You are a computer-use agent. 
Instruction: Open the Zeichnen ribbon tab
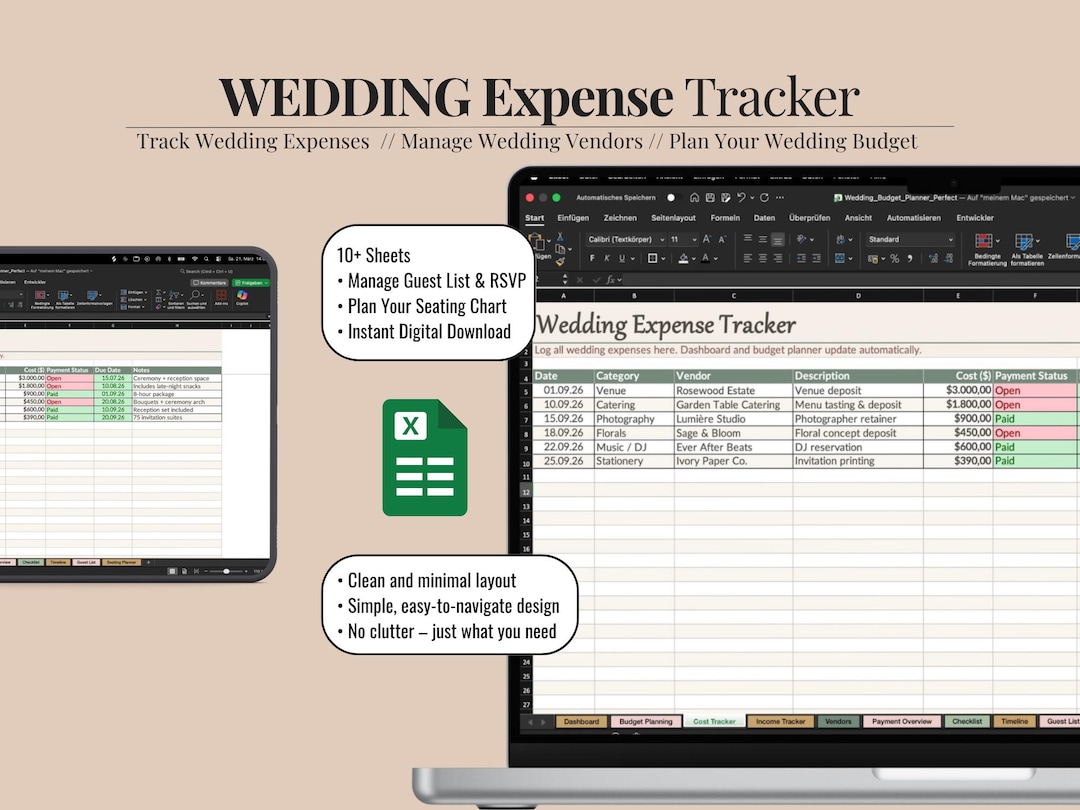coord(620,218)
